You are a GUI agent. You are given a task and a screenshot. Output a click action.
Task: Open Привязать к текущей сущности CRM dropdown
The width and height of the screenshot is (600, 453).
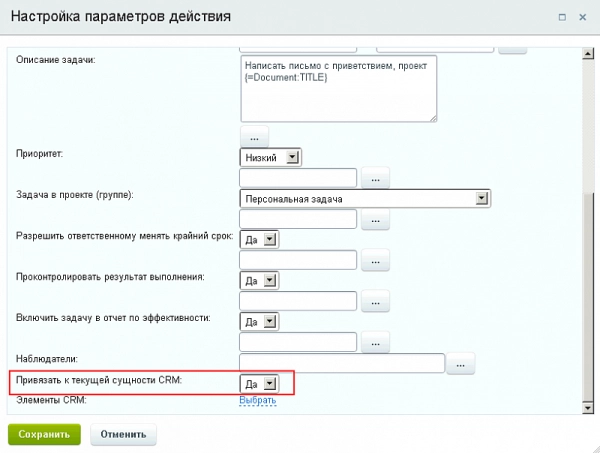[x=260, y=384]
